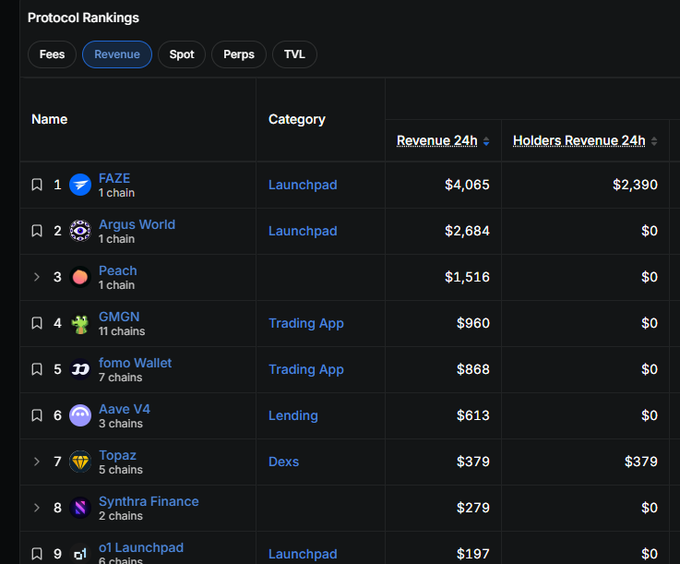Open the Topaz protocol link
680x564 pixels.
[x=118, y=455]
